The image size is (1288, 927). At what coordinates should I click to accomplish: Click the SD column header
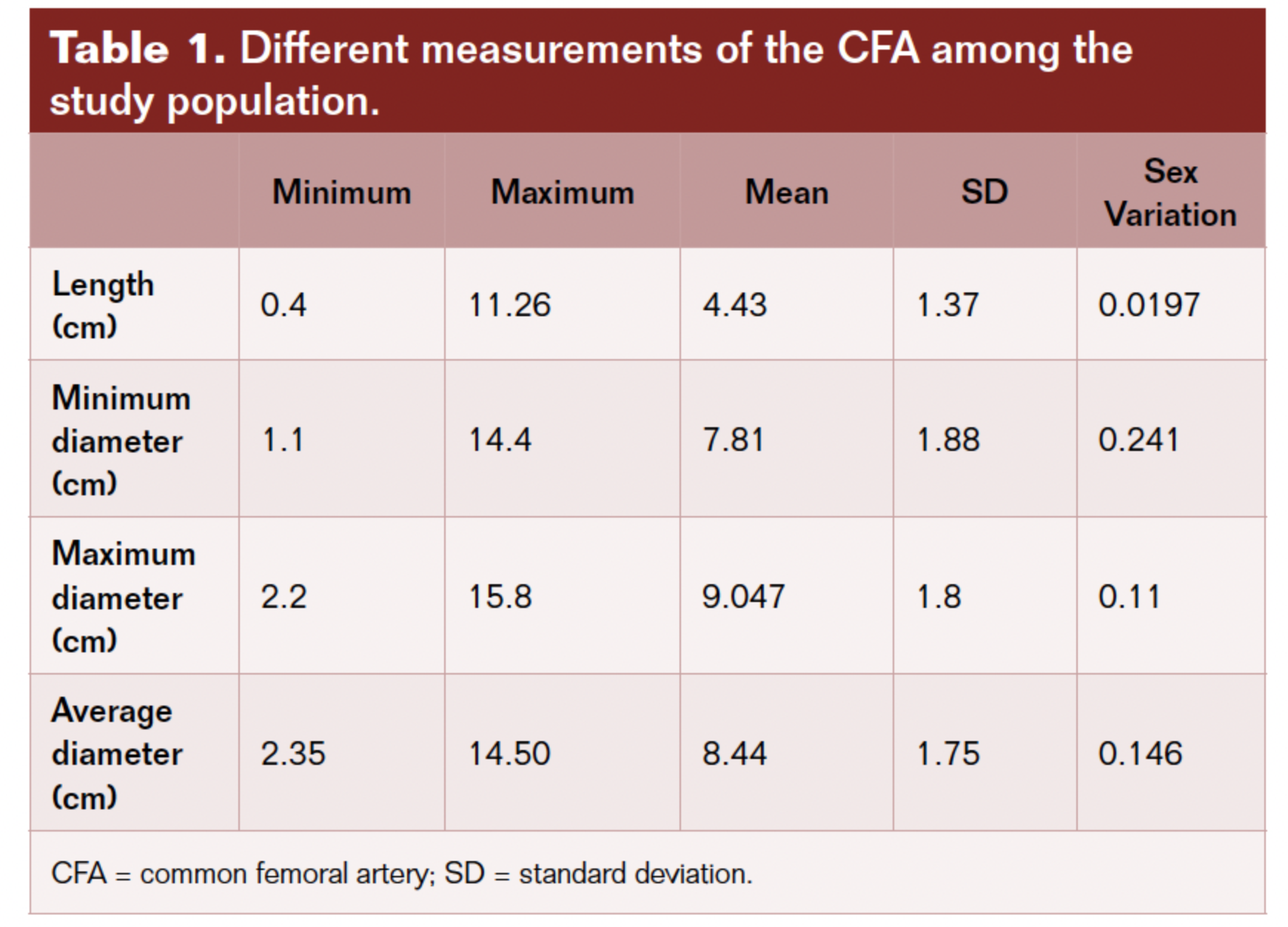985,193
